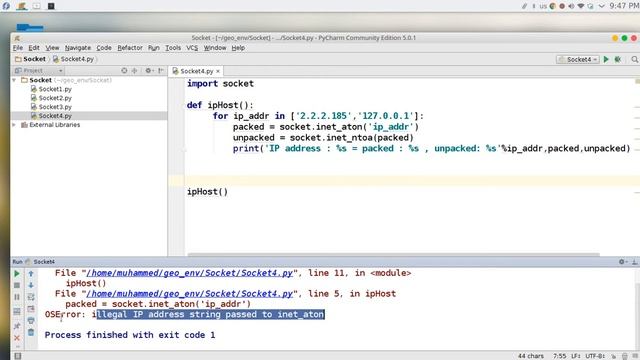Toggle scroll to end of console
This screenshot has width=640, height=360.
click(31, 309)
